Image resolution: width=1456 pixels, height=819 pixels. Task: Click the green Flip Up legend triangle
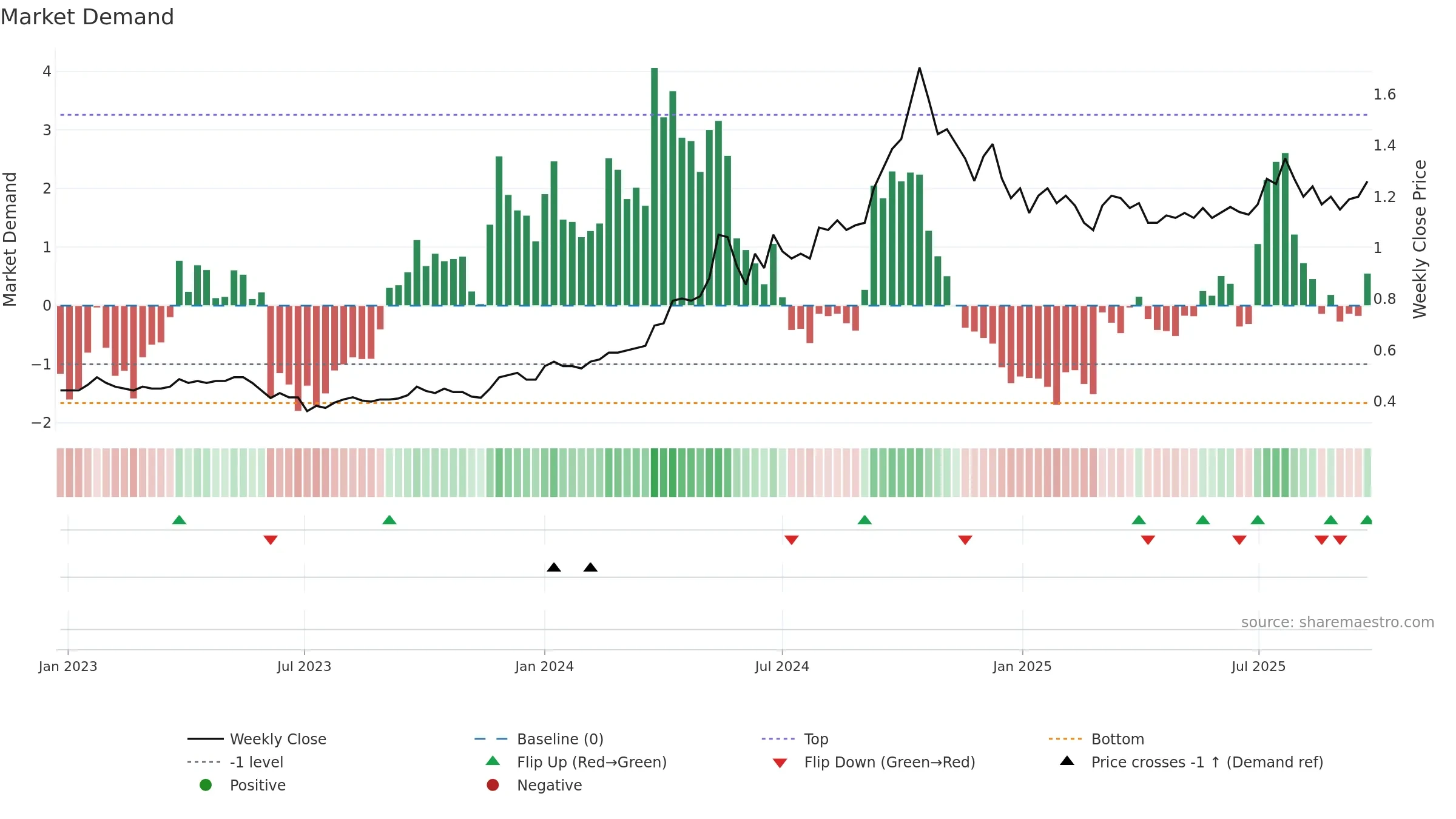493,761
